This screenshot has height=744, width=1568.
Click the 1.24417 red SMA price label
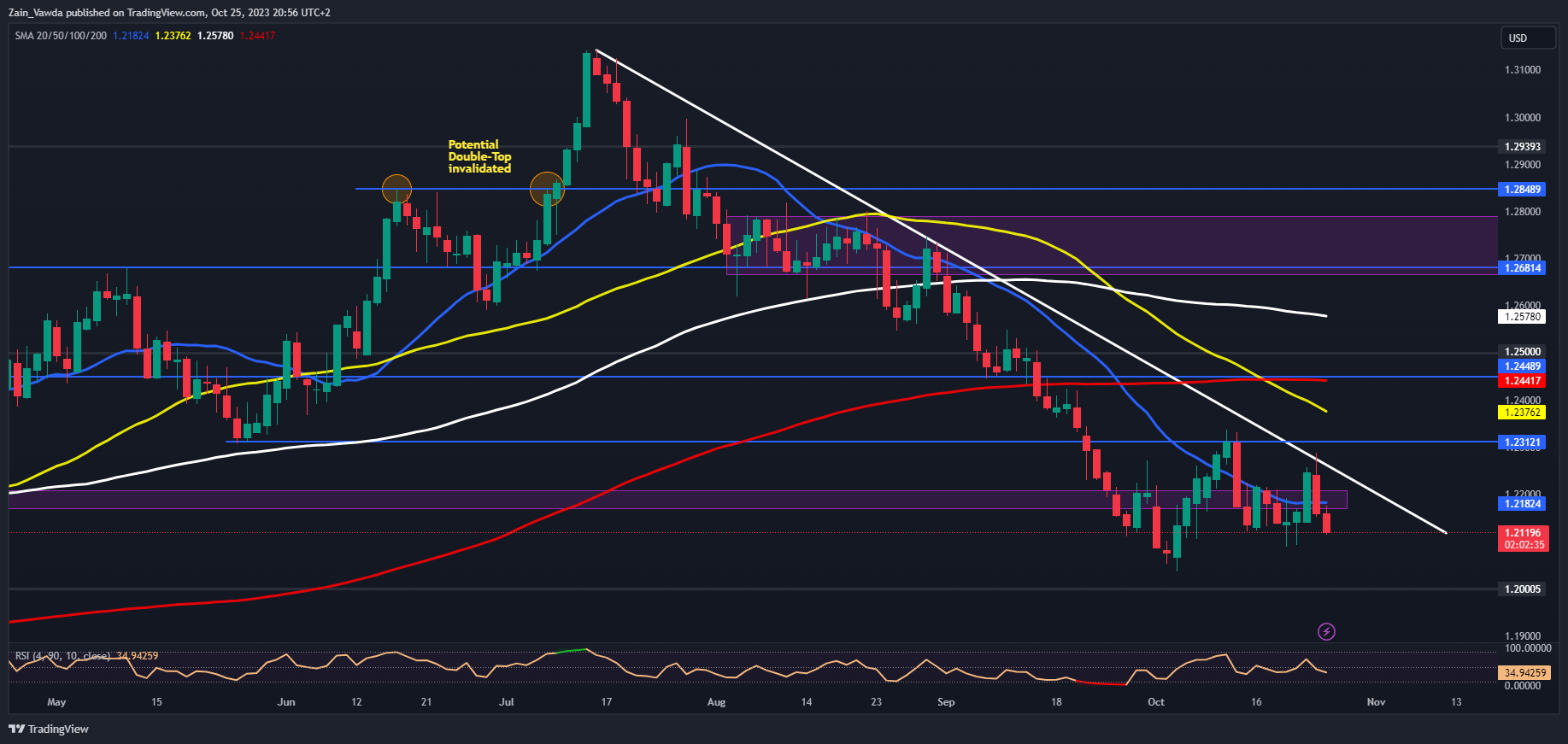click(x=1523, y=381)
